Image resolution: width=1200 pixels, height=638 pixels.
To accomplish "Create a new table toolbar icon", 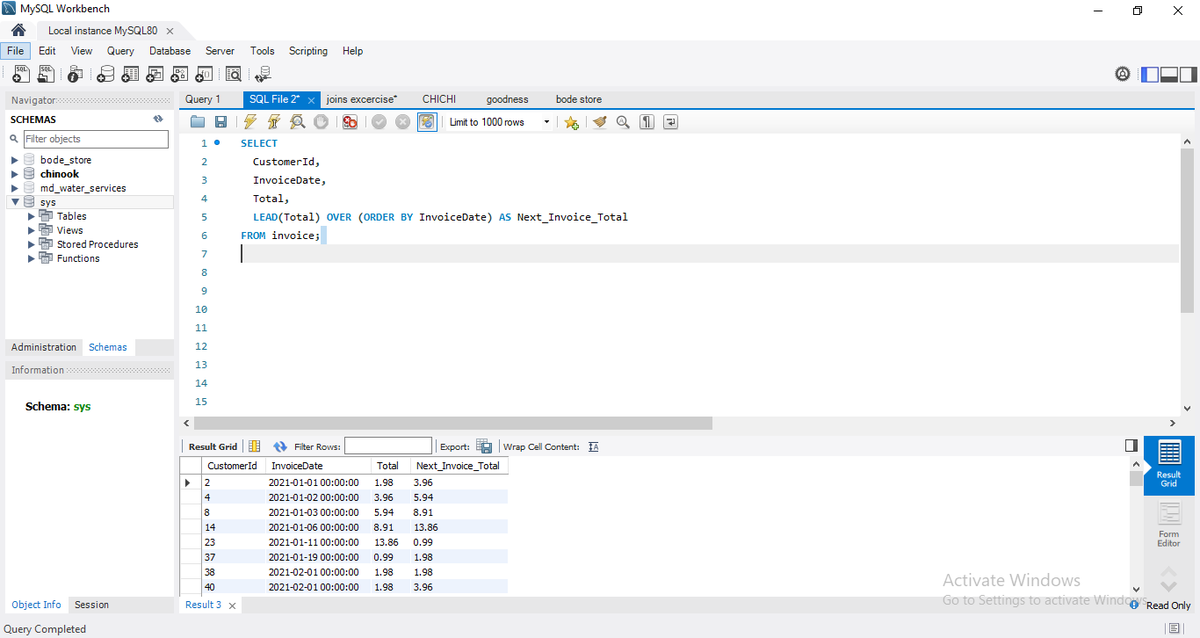I will click(130, 73).
